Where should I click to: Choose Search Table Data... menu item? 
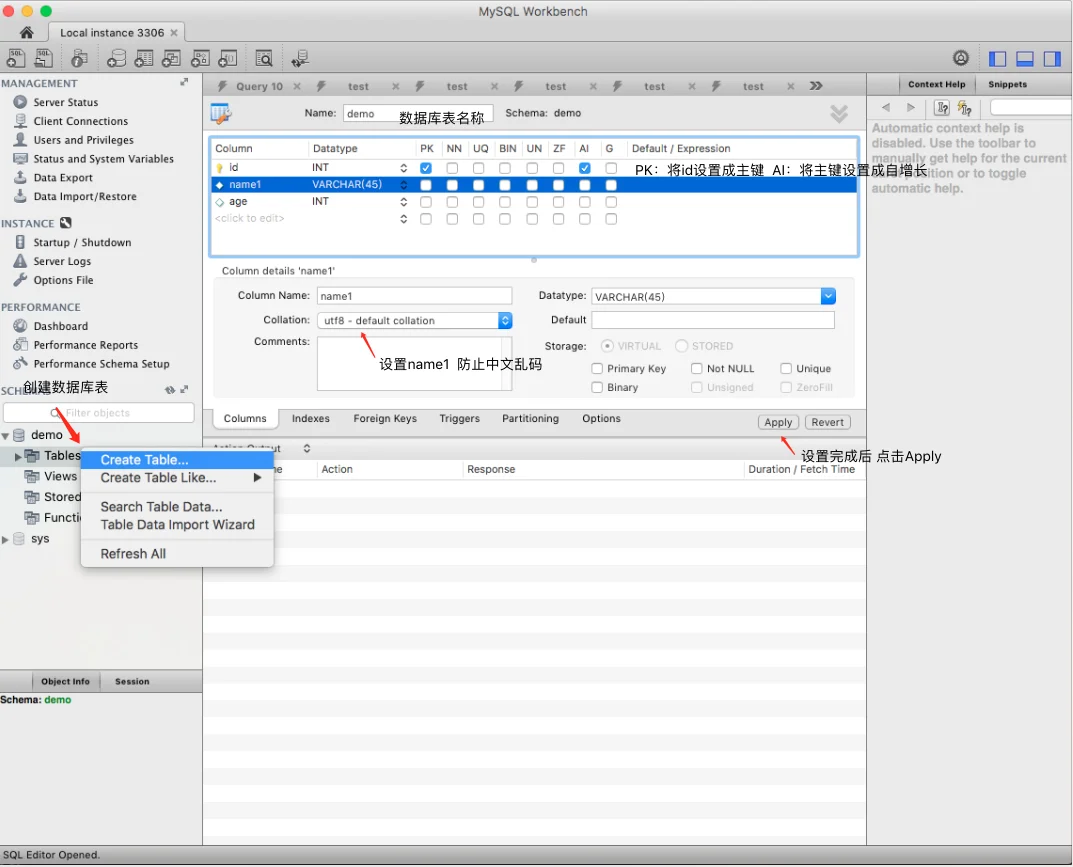(177, 507)
